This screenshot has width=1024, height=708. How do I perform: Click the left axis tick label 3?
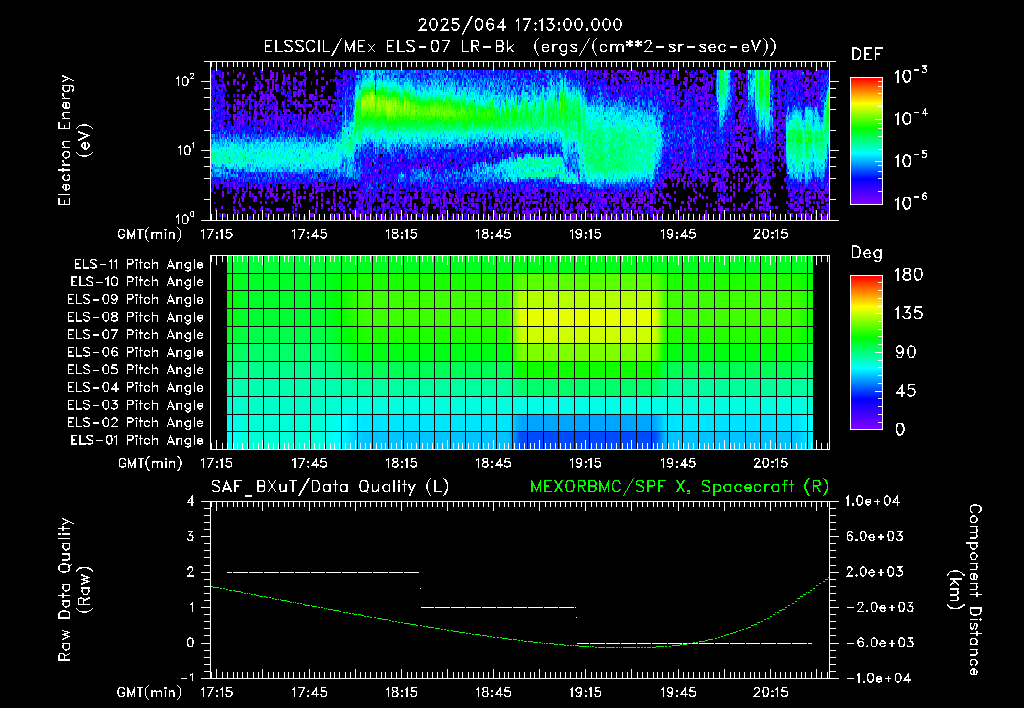[x=190, y=537]
